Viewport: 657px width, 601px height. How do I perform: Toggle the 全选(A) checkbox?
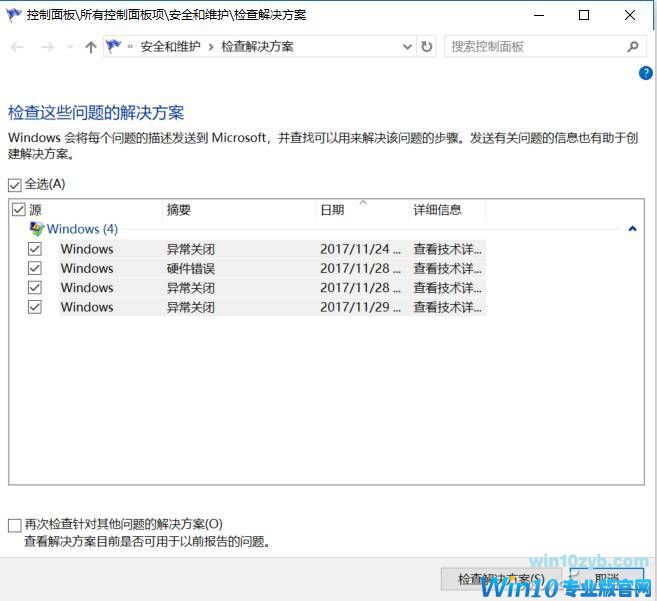14,184
